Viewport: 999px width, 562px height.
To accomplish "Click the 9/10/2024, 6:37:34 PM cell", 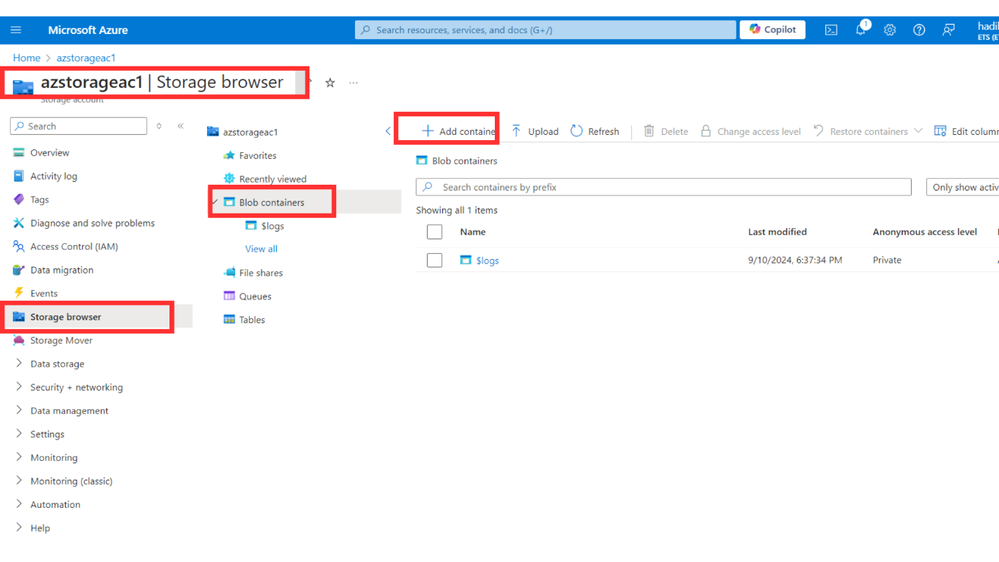I will click(x=795, y=260).
